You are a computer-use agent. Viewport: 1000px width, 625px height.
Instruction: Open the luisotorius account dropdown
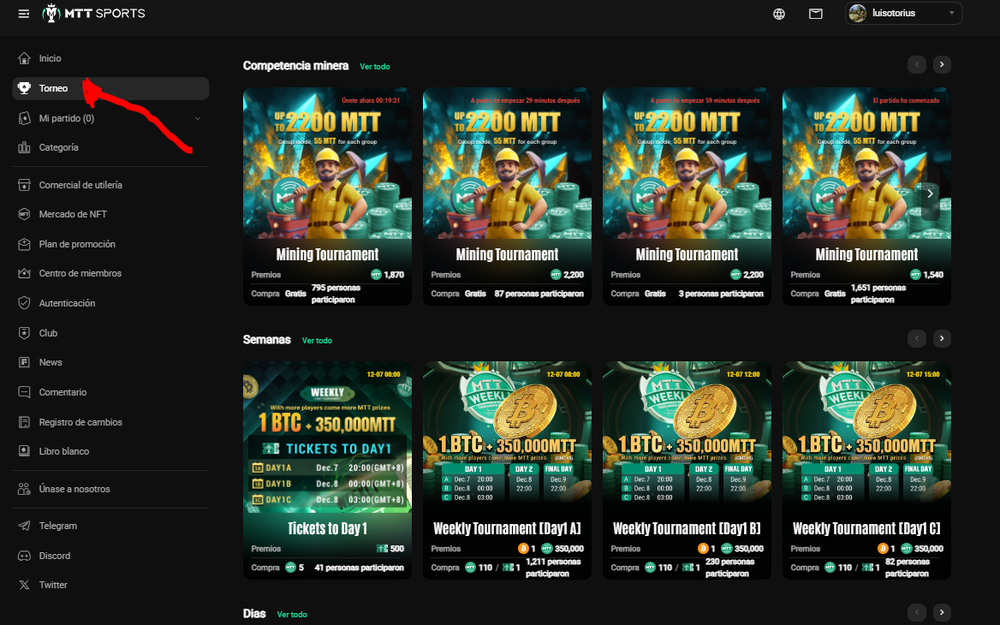click(903, 14)
